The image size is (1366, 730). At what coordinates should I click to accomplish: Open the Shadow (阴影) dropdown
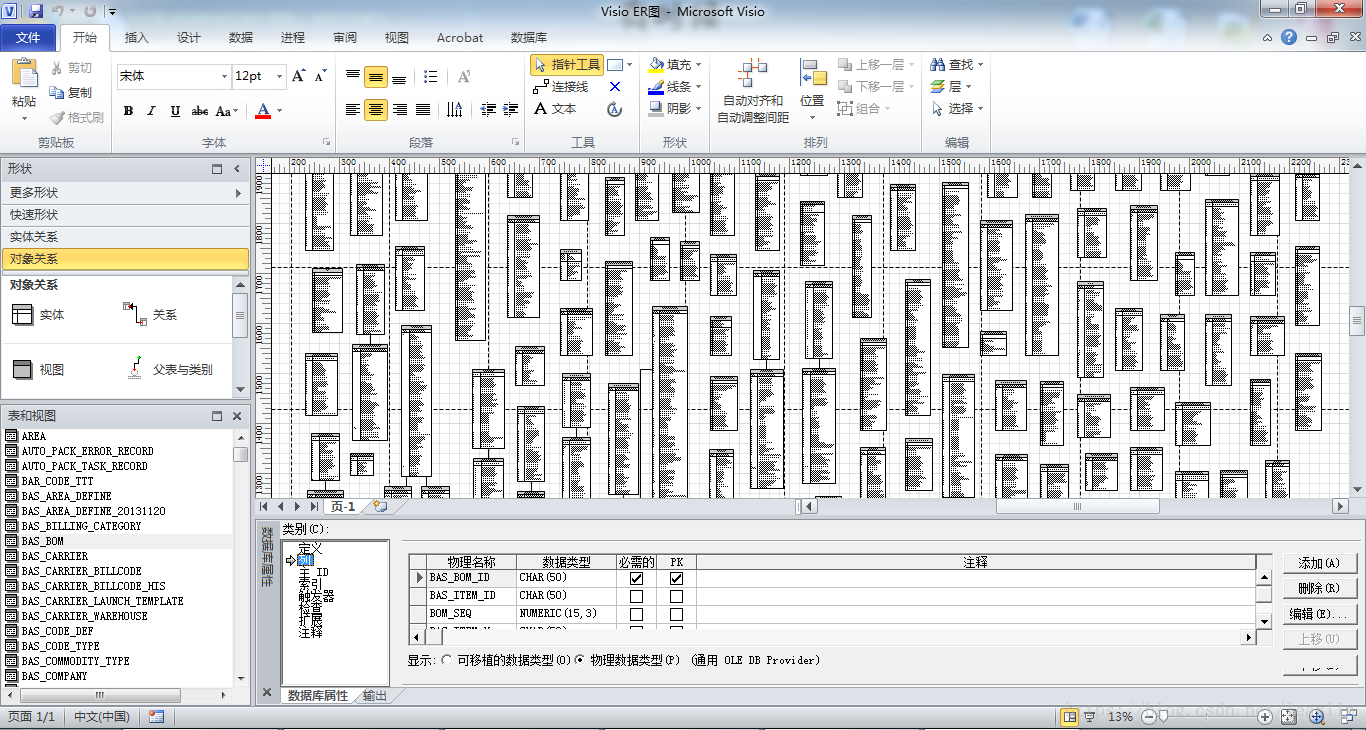[x=698, y=109]
